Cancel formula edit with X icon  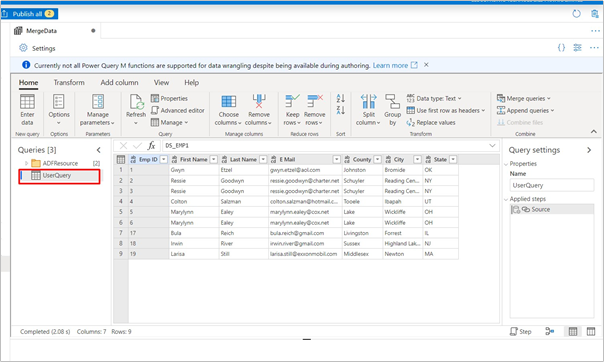(x=123, y=146)
